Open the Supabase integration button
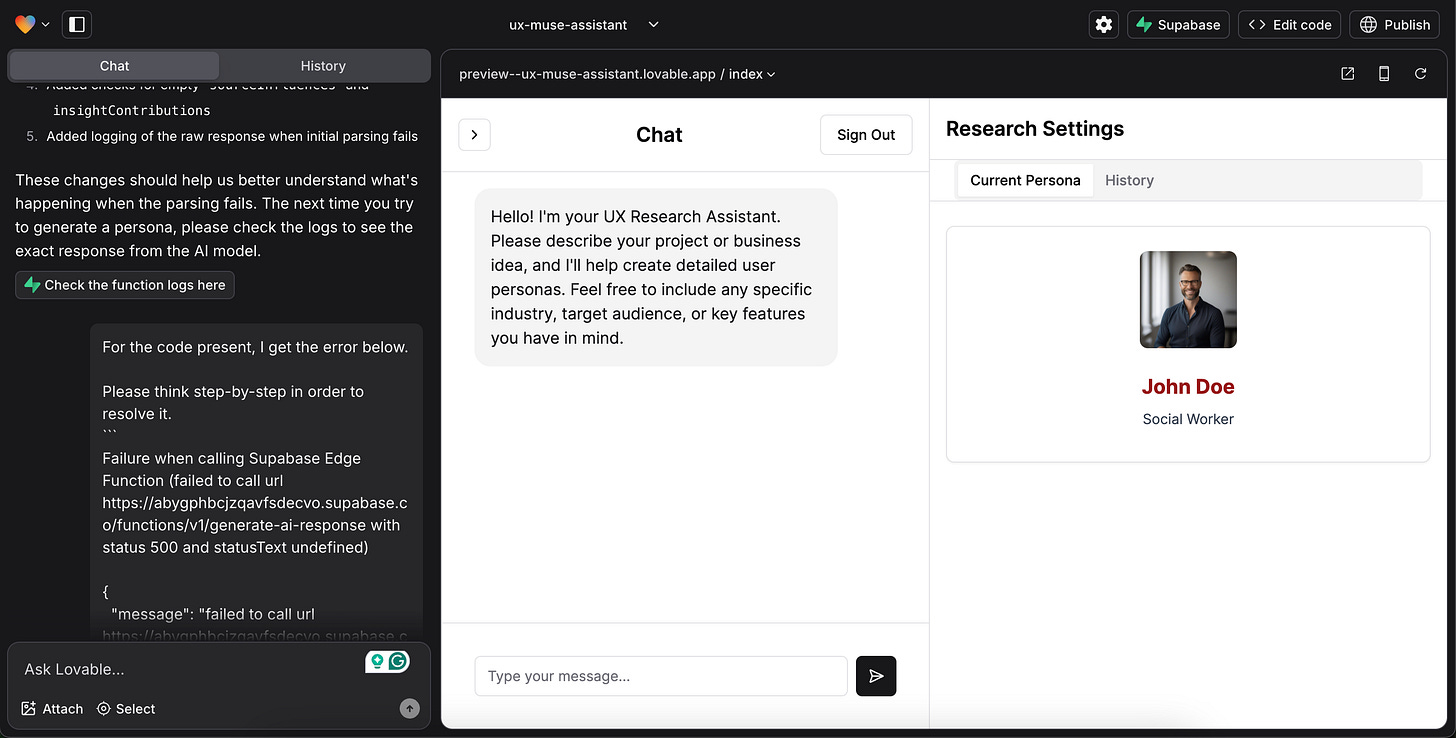This screenshot has height=738, width=1456. (1179, 25)
